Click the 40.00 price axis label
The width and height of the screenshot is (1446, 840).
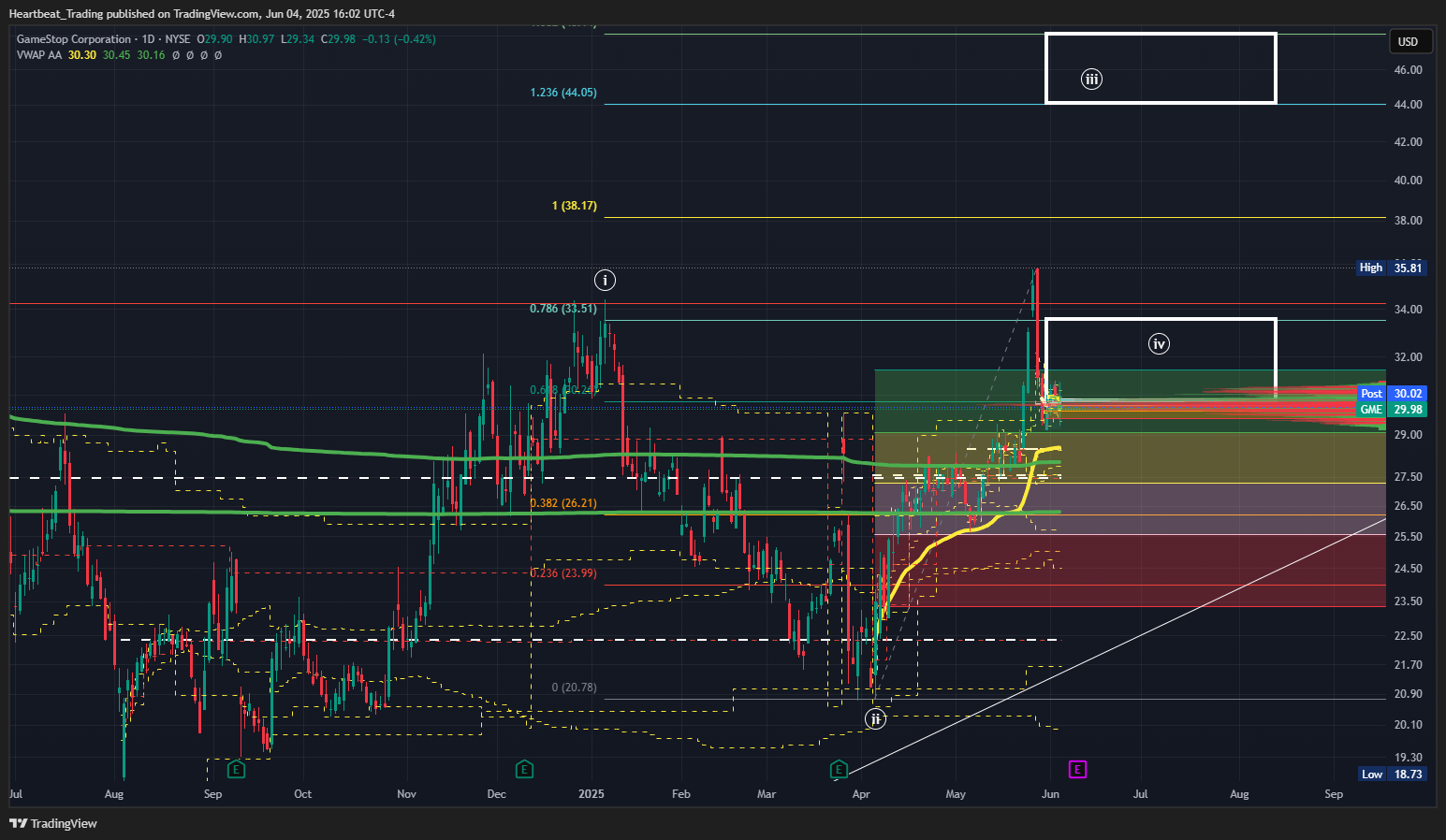(x=1408, y=181)
